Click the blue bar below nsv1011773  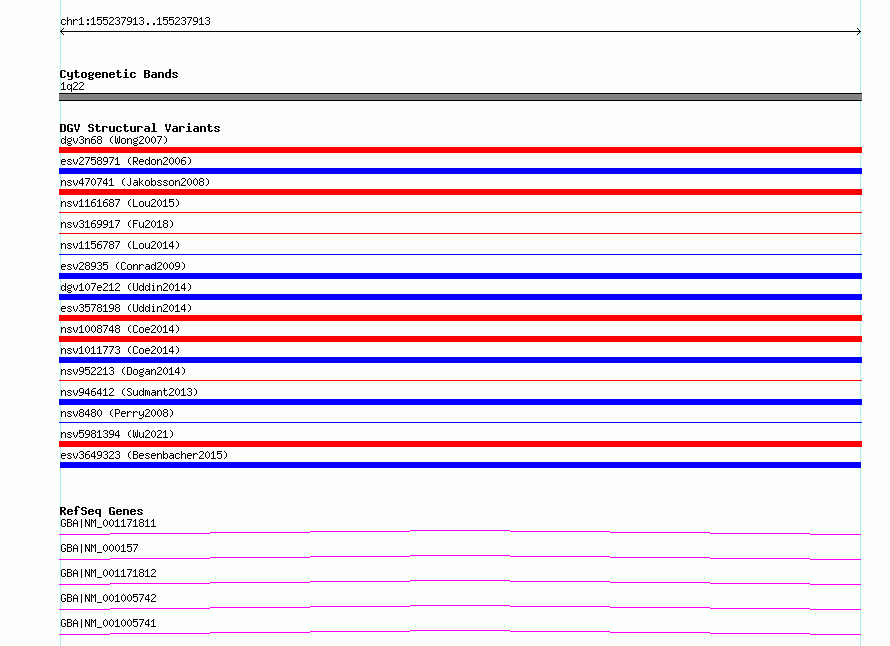coord(460,360)
